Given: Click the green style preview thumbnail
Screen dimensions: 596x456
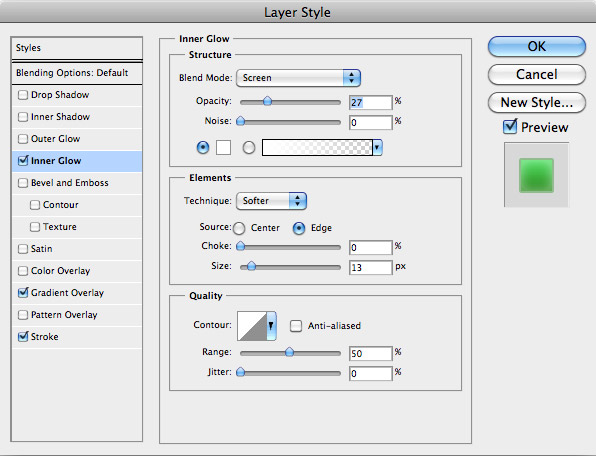Looking at the screenshot, I should (536, 175).
